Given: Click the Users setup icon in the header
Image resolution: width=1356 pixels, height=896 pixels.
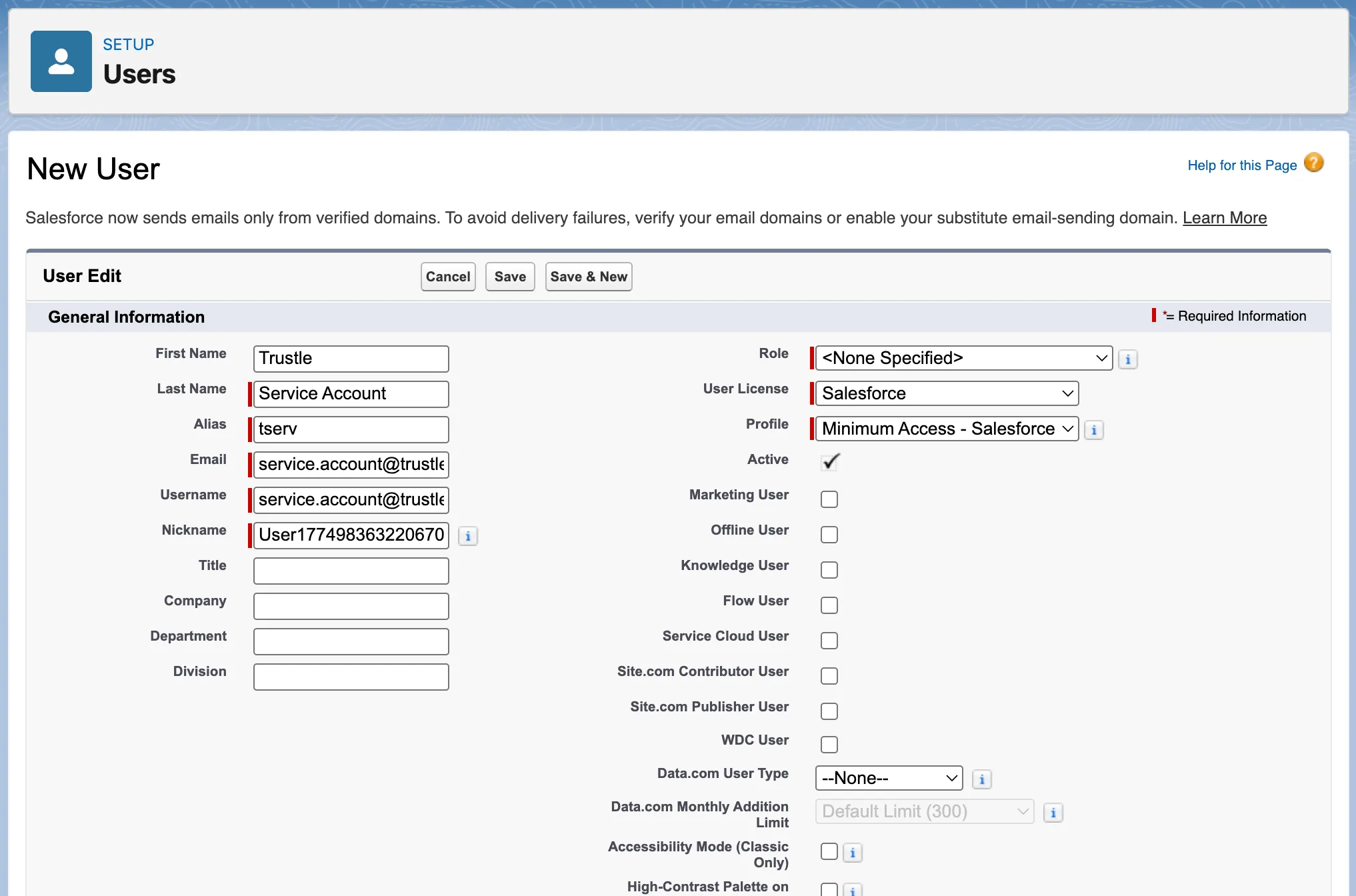Looking at the screenshot, I should point(61,61).
